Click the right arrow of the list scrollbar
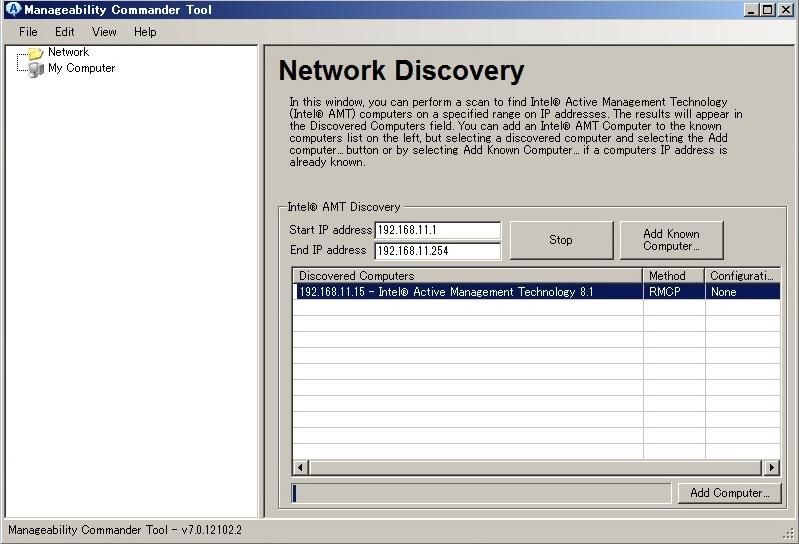The width and height of the screenshot is (799, 544). pos(771,467)
